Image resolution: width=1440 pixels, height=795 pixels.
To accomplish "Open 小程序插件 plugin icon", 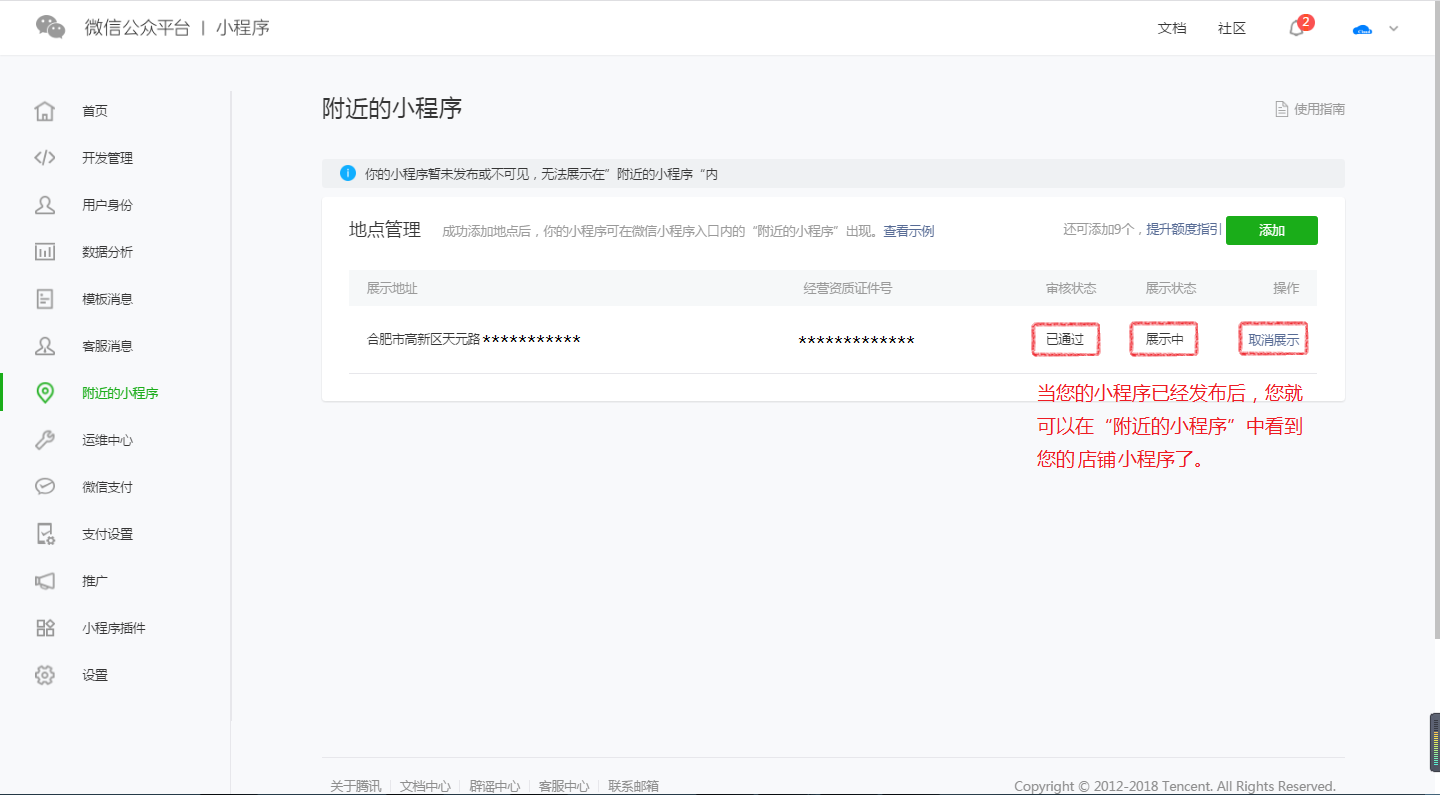I will (x=45, y=628).
